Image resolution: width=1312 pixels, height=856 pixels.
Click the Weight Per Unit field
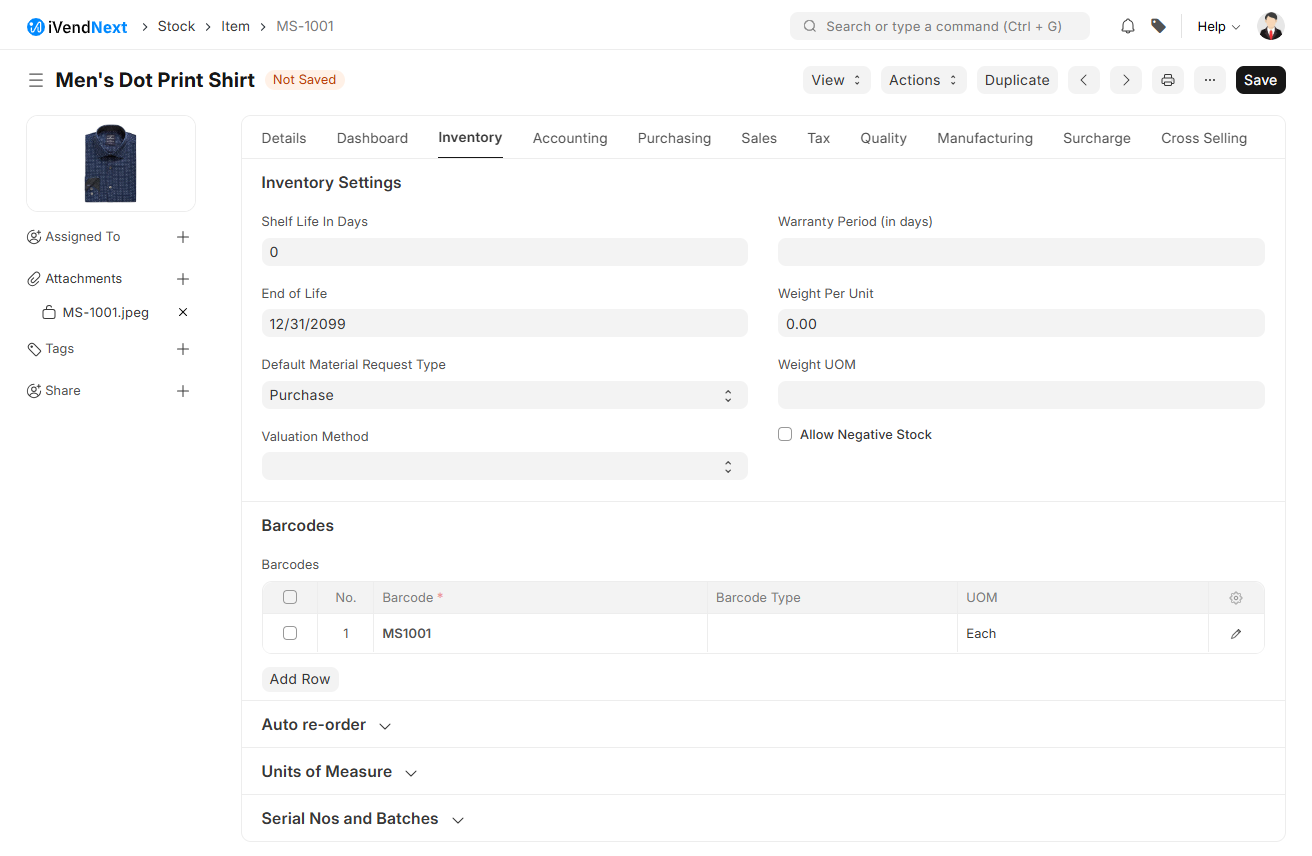[x=1021, y=323]
